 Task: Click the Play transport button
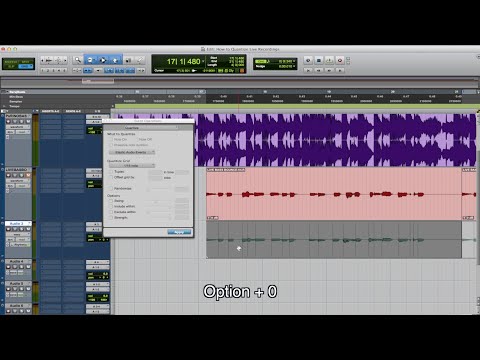tap(329, 60)
